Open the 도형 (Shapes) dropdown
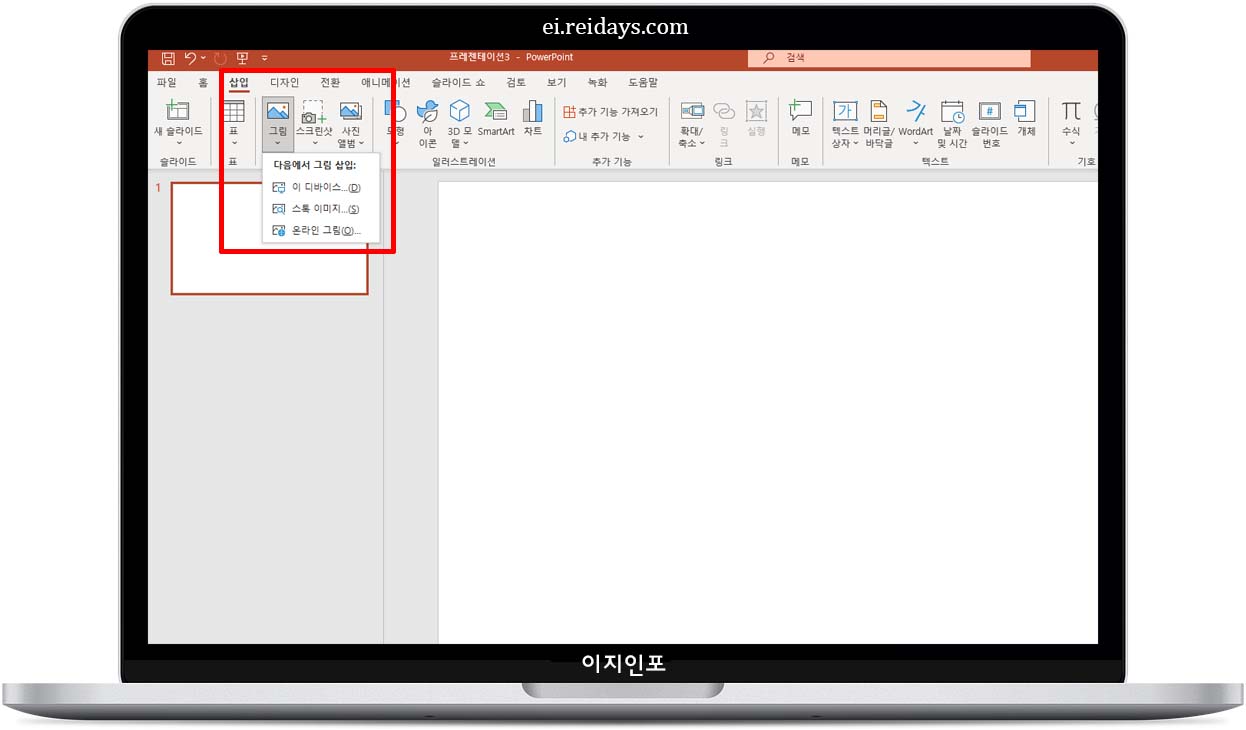Screen dimensions: 1246x730 point(395,120)
